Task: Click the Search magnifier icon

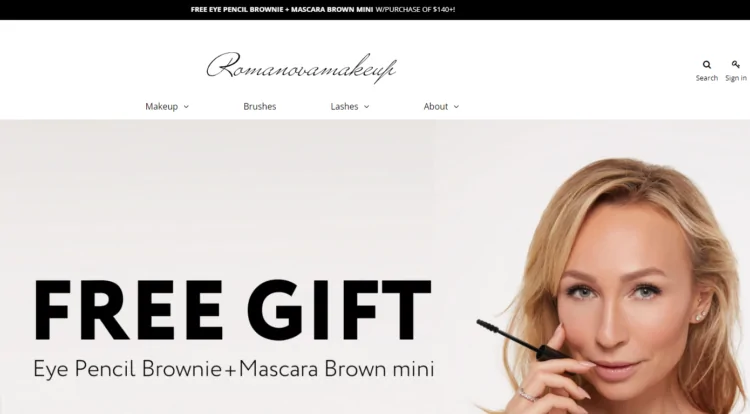Action: pos(706,65)
